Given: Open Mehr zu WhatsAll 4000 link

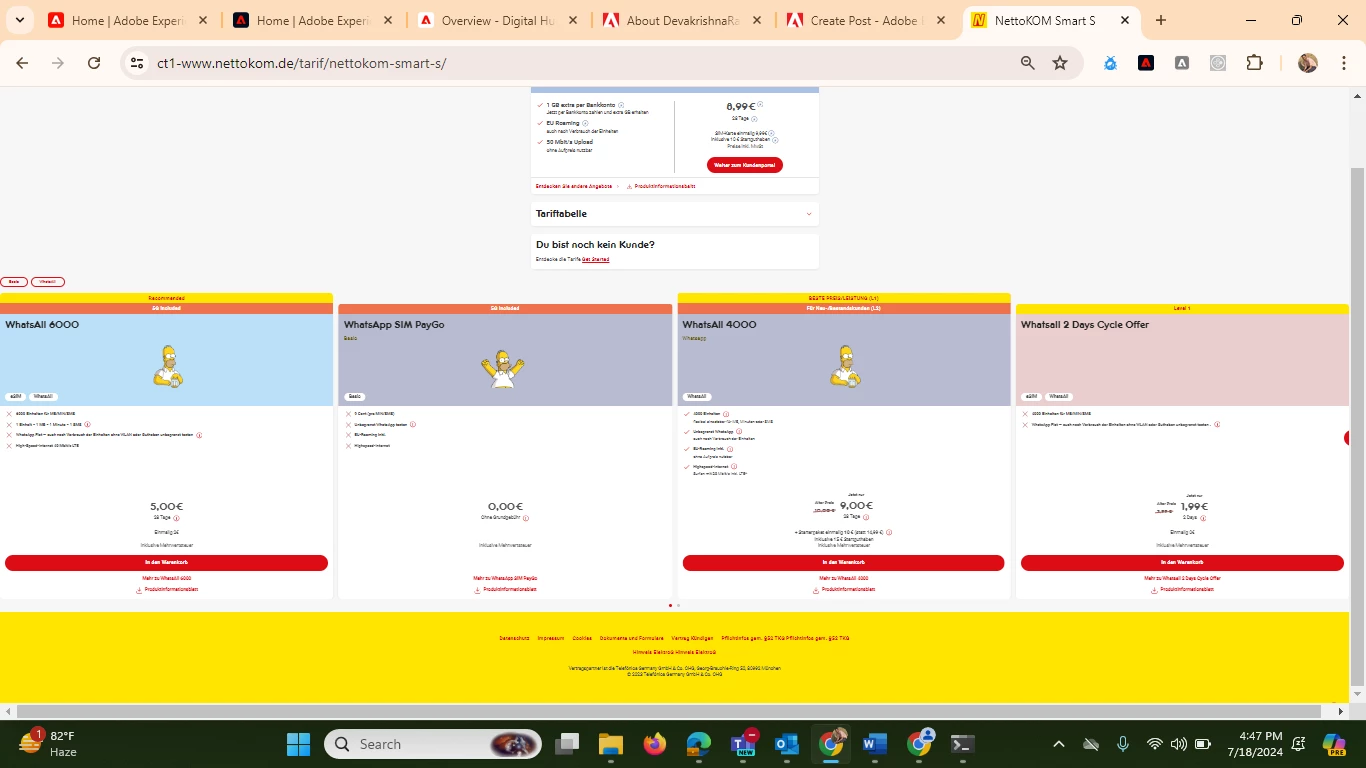Looking at the screenshot, I should click(844, 578).
